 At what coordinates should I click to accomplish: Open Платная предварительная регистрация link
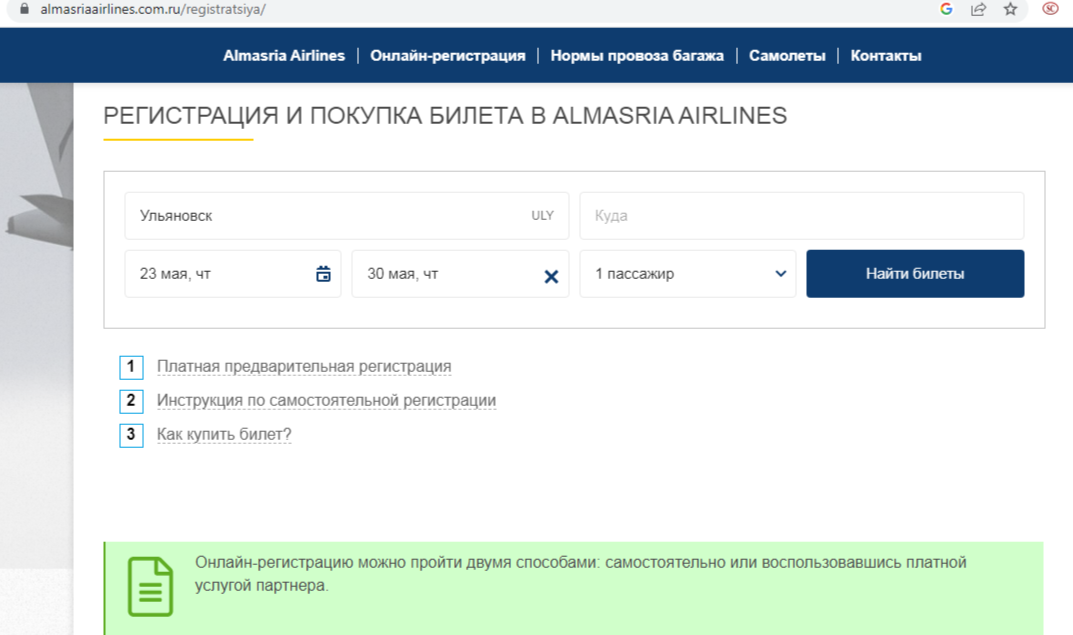pyautogui.click(x=304, y=367)
